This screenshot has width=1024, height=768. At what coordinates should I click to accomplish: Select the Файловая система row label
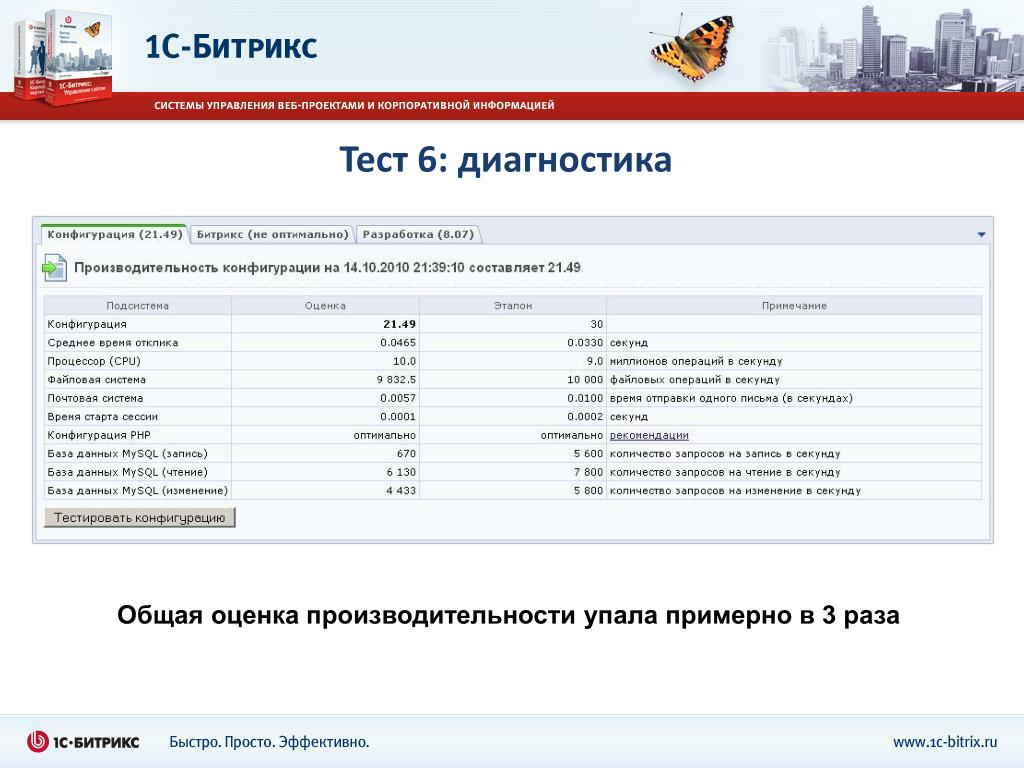(x=97, y=379)
